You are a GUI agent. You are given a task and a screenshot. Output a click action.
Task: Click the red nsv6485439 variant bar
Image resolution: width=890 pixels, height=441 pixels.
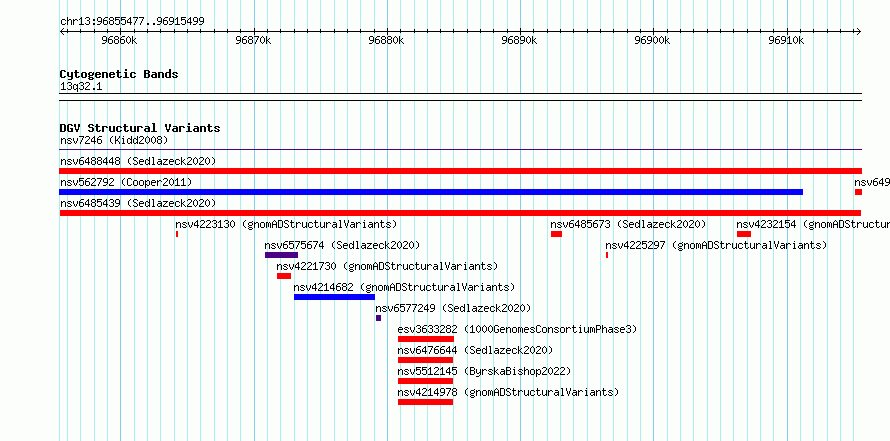coord(460,213)
